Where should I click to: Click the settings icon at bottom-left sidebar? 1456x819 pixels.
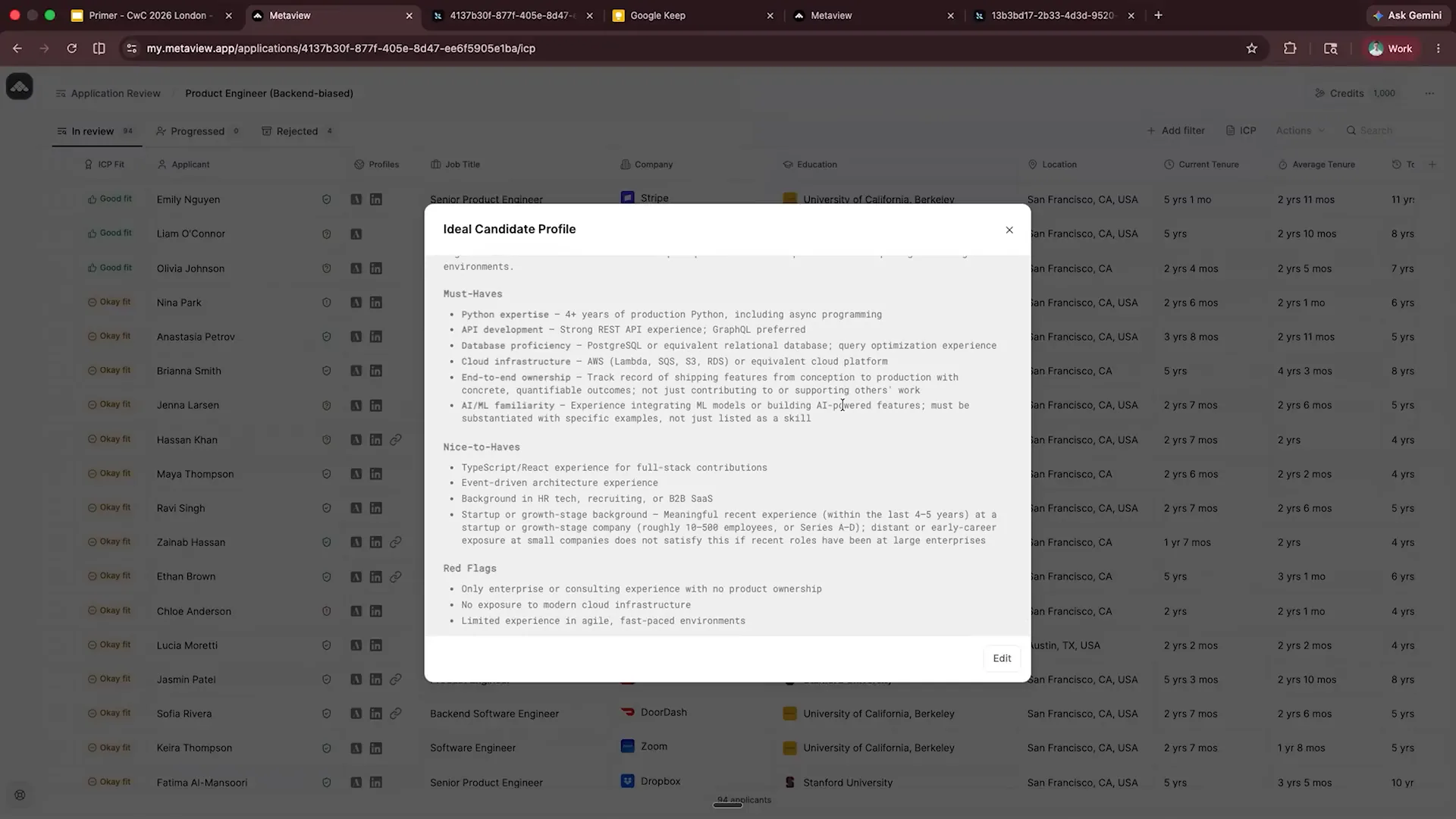click(20, 795)
